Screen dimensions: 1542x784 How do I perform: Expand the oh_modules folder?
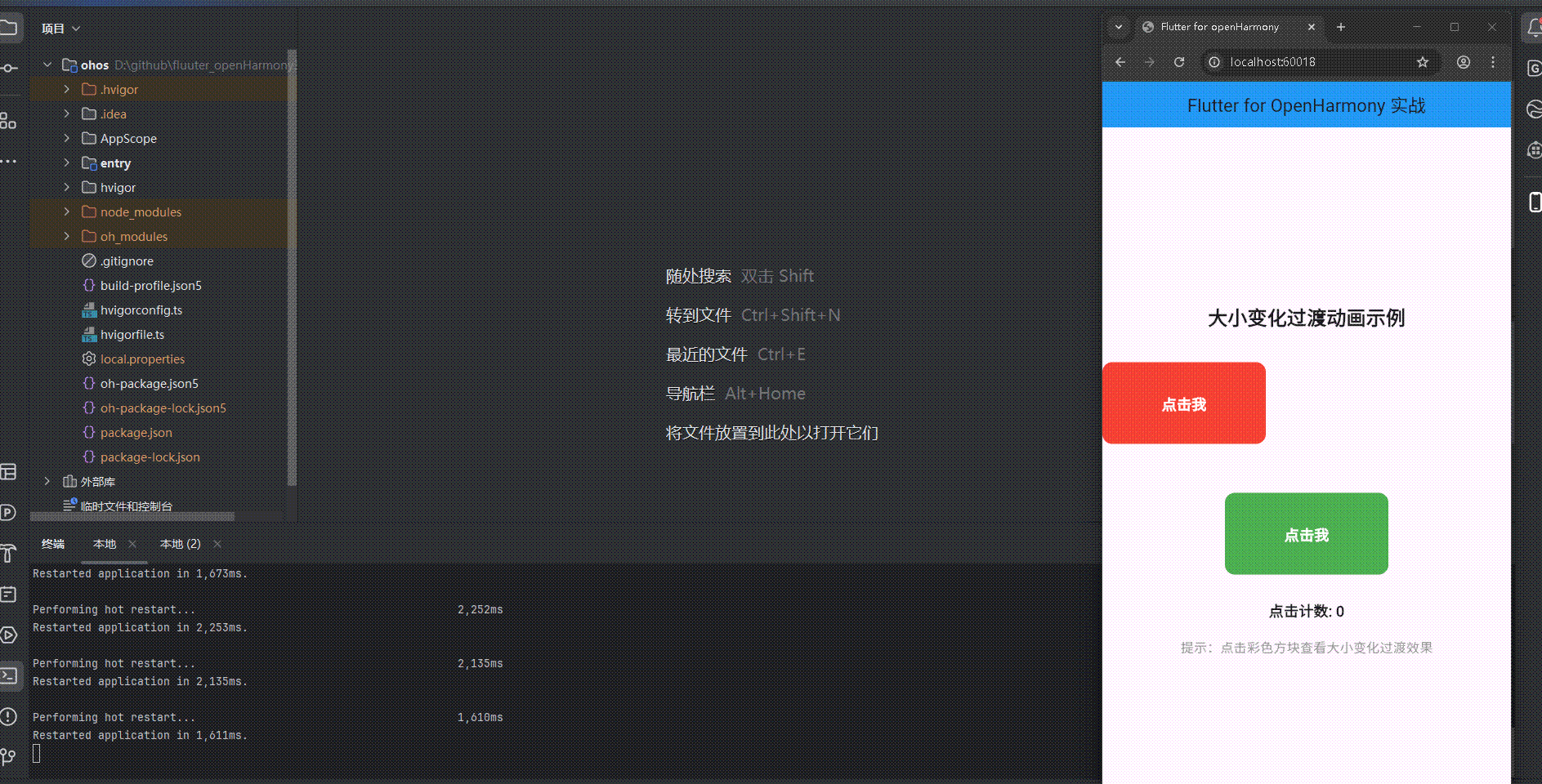point(67,236)
